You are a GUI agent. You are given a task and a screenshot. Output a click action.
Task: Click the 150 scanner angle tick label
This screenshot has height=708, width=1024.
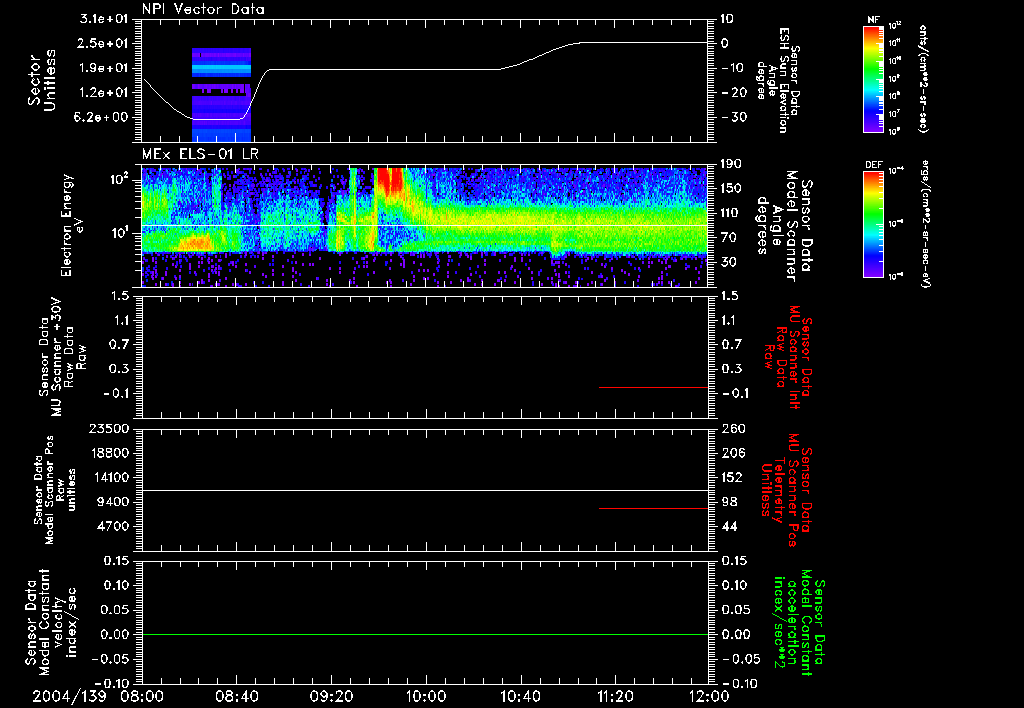731,189
